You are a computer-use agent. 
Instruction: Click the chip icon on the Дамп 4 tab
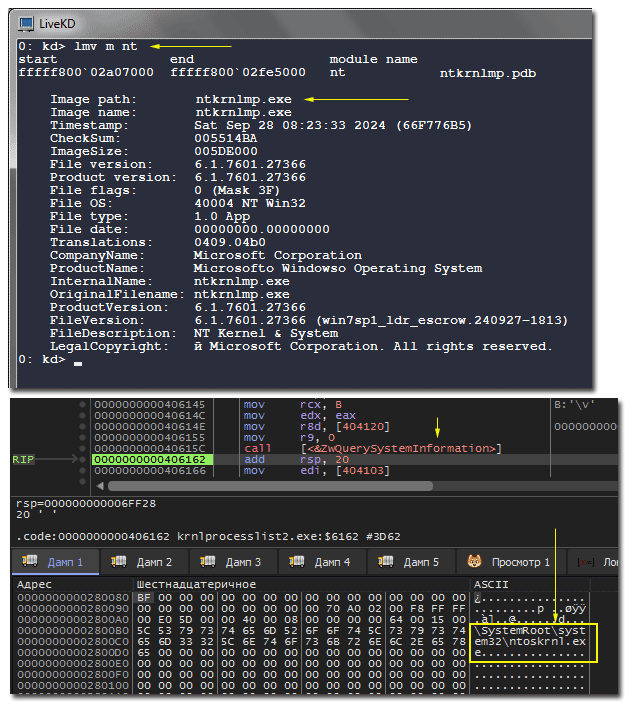(297, 561)
